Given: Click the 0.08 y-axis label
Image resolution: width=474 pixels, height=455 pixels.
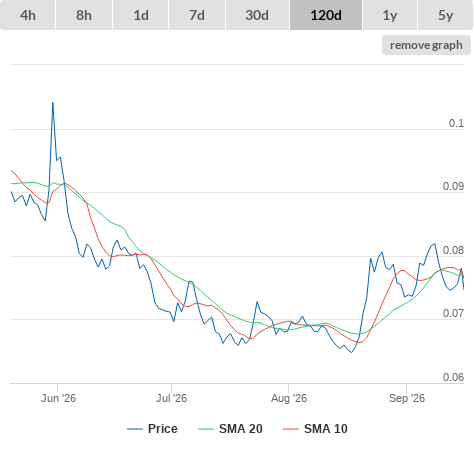Looking at the screenshot, I should 453,250.
